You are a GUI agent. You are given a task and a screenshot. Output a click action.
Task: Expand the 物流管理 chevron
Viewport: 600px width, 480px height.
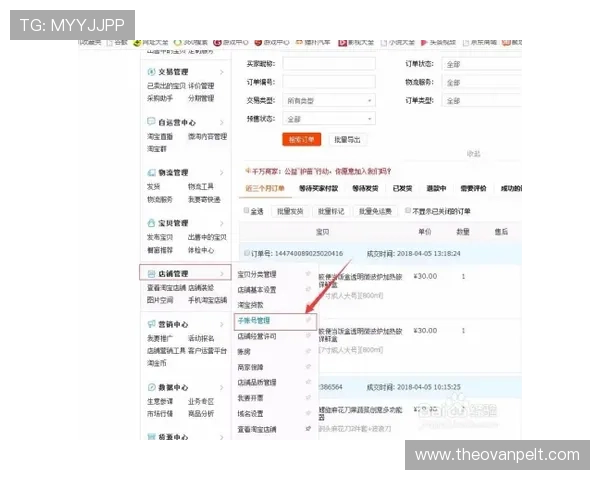click(x=222, y=173)
